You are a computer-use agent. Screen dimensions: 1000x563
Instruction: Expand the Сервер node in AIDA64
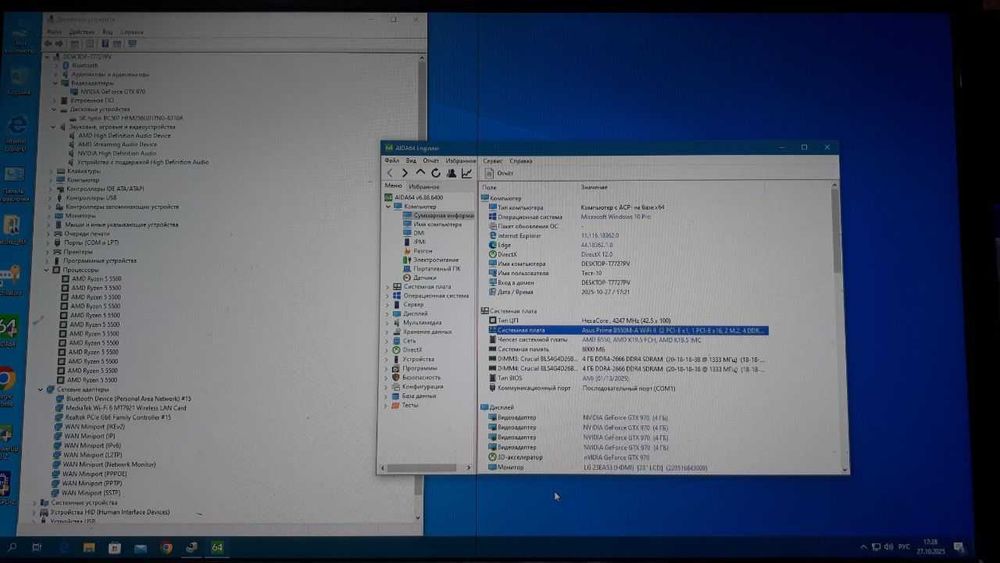pos(387,305)
